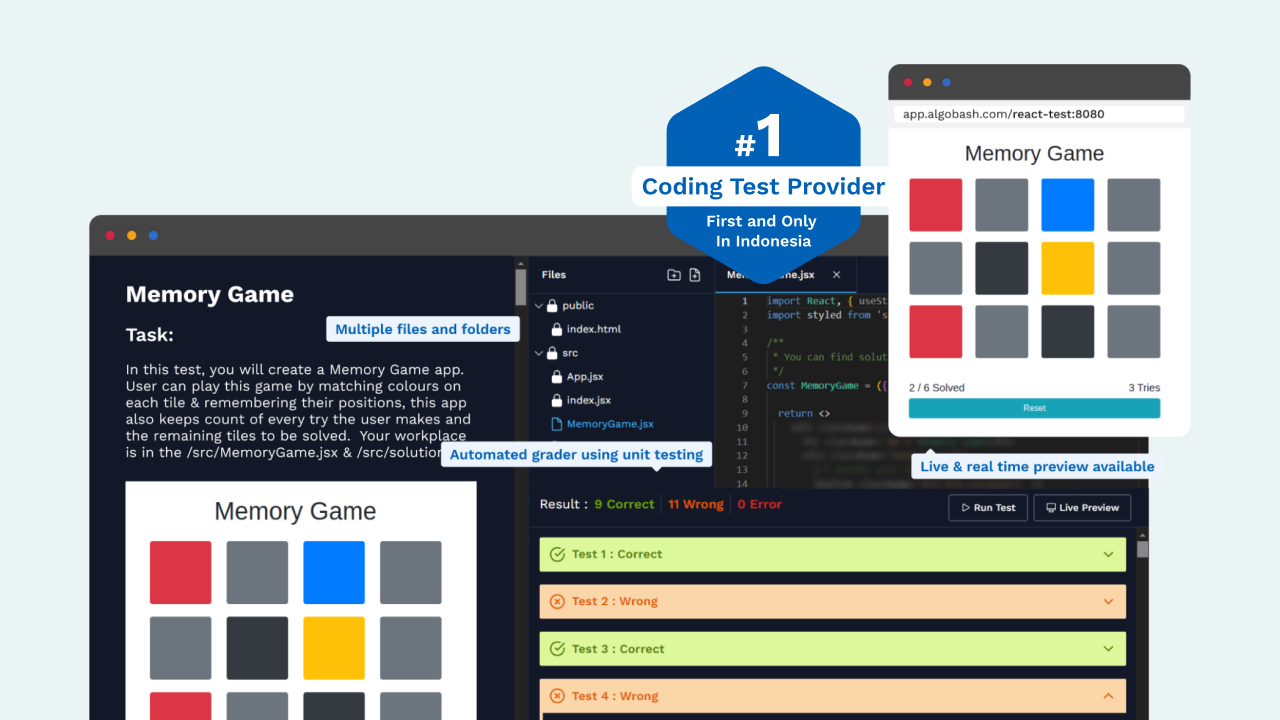This screenshot has width=1280, height=720.
Task: Click the orange cross icon of Test 4
Action: pyautogui.click(x=558, y=696)
